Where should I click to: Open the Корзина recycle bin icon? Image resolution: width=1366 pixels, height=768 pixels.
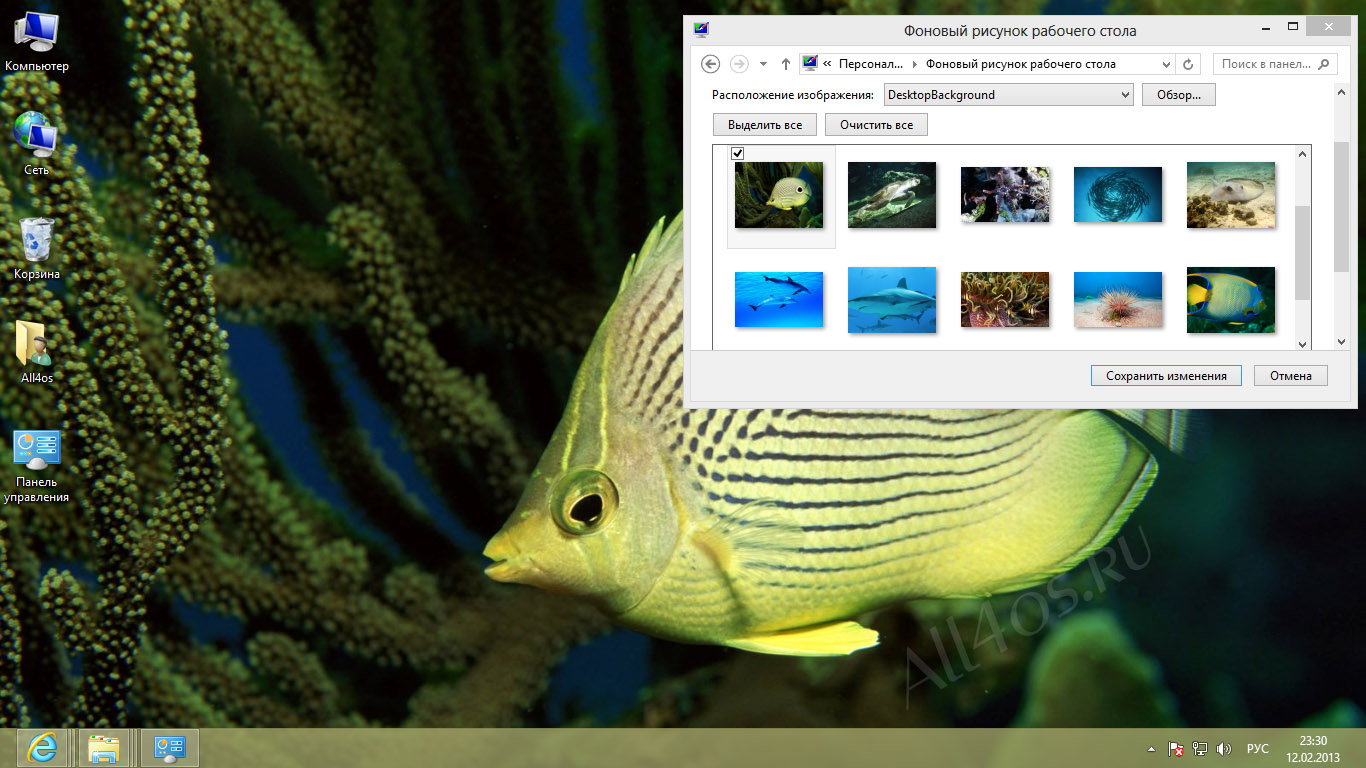[x=36, y=249]
